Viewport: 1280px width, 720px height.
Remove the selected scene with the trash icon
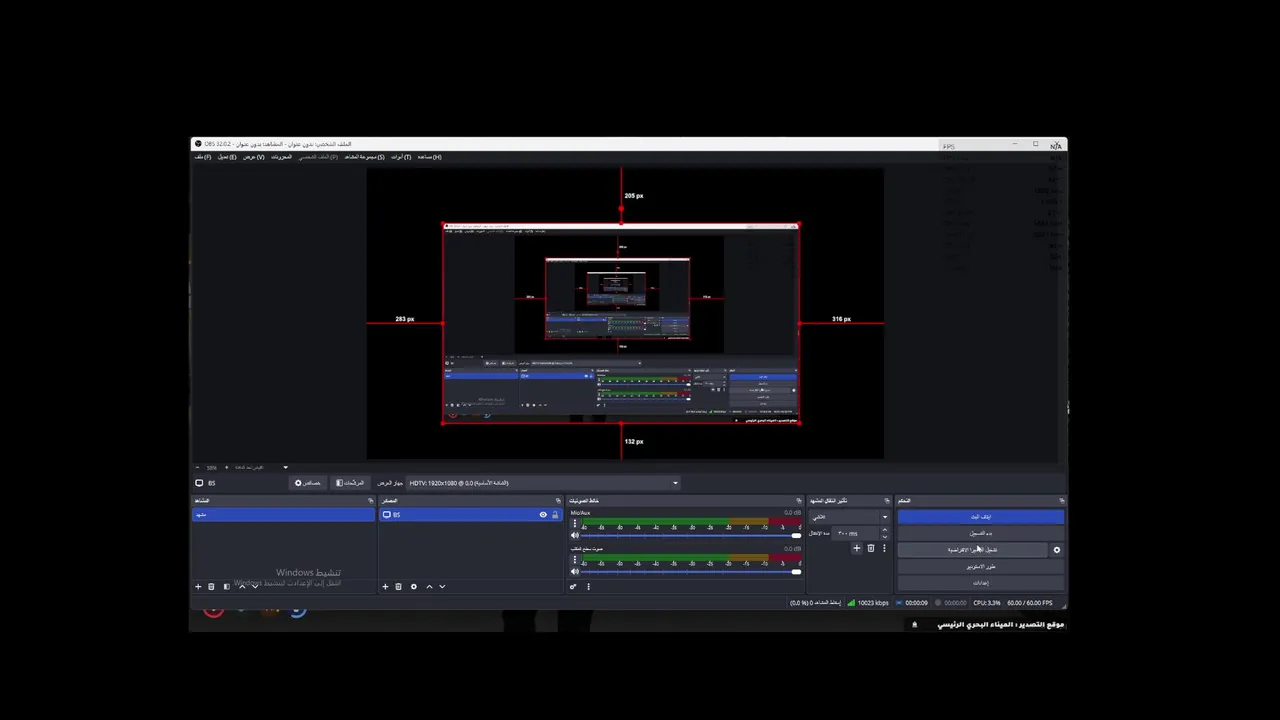211,587
